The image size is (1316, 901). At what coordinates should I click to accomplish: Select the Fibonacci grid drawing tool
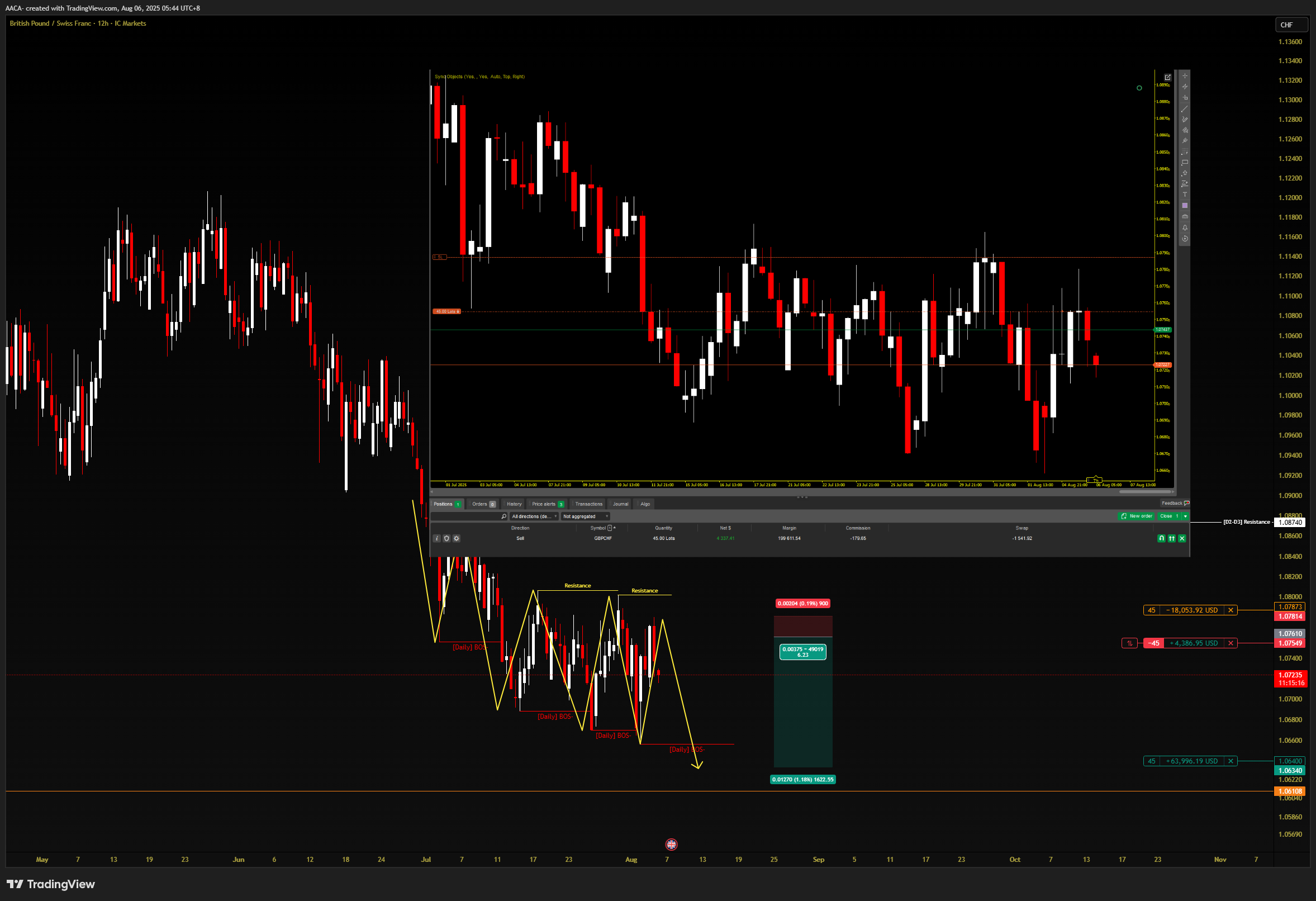(1185, 152)
